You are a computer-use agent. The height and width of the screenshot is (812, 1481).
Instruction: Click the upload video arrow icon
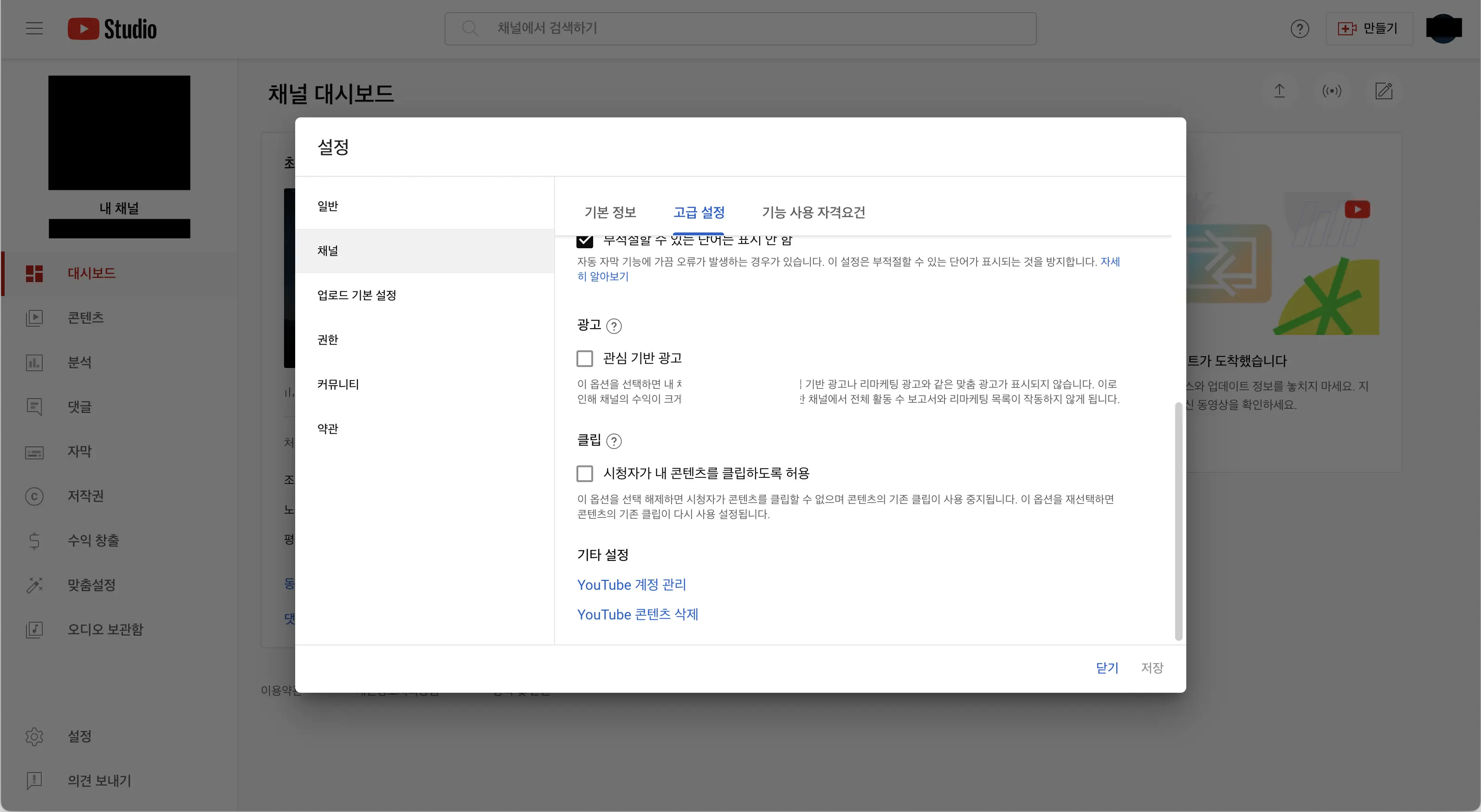[x=1279, y=91]
